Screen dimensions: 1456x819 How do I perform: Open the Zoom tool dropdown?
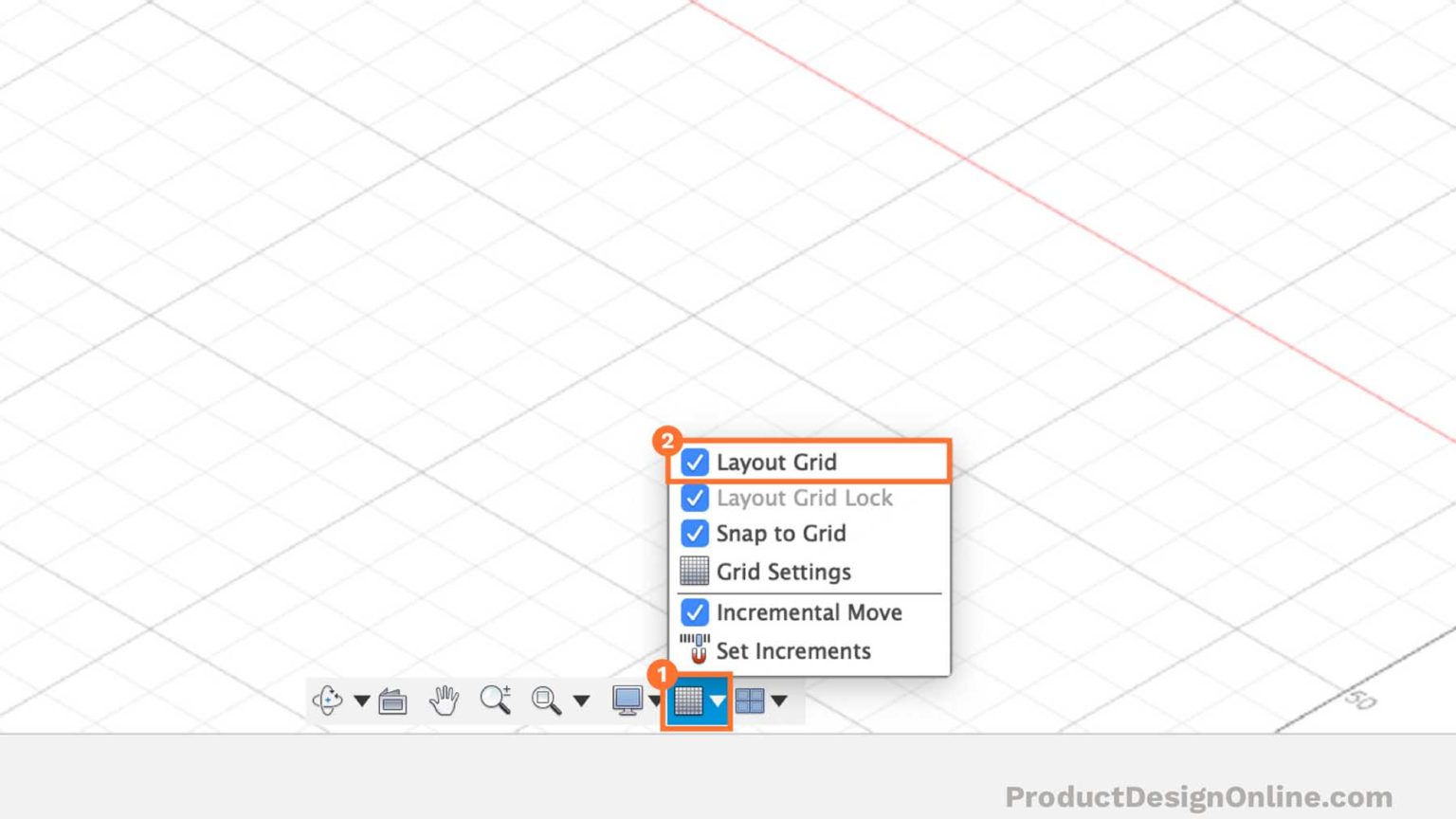[580, 701]
